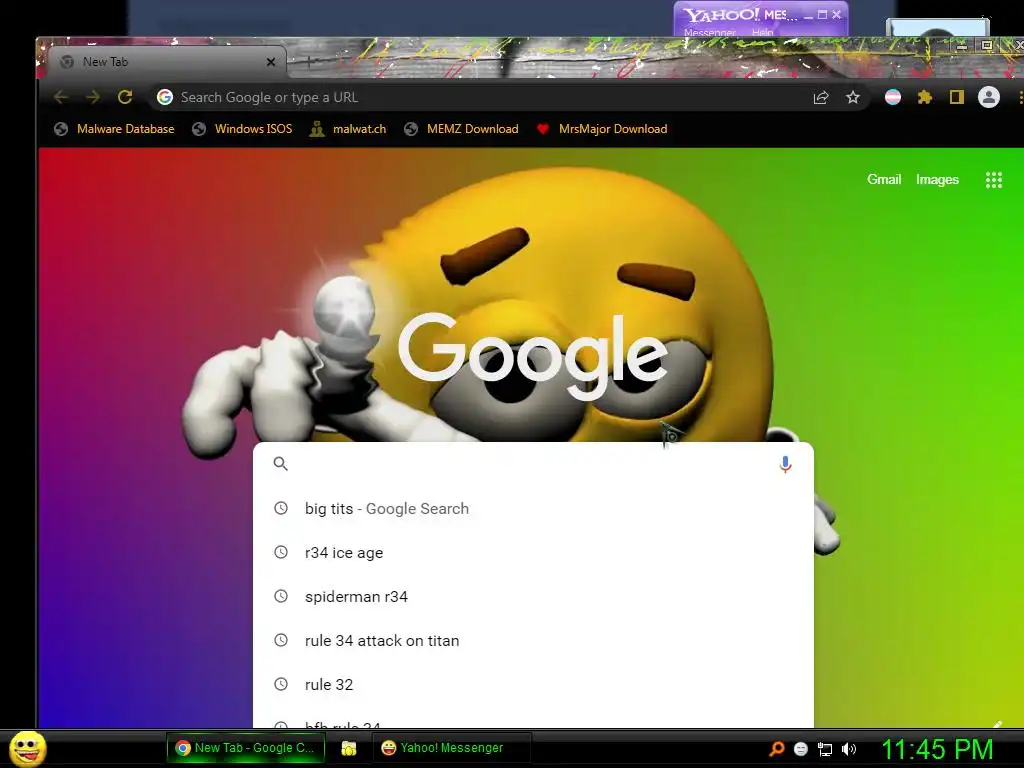Click the orange magnifier tray icon
The height and width of the screenshot is (768, 1024).
(x=776, y=748)
